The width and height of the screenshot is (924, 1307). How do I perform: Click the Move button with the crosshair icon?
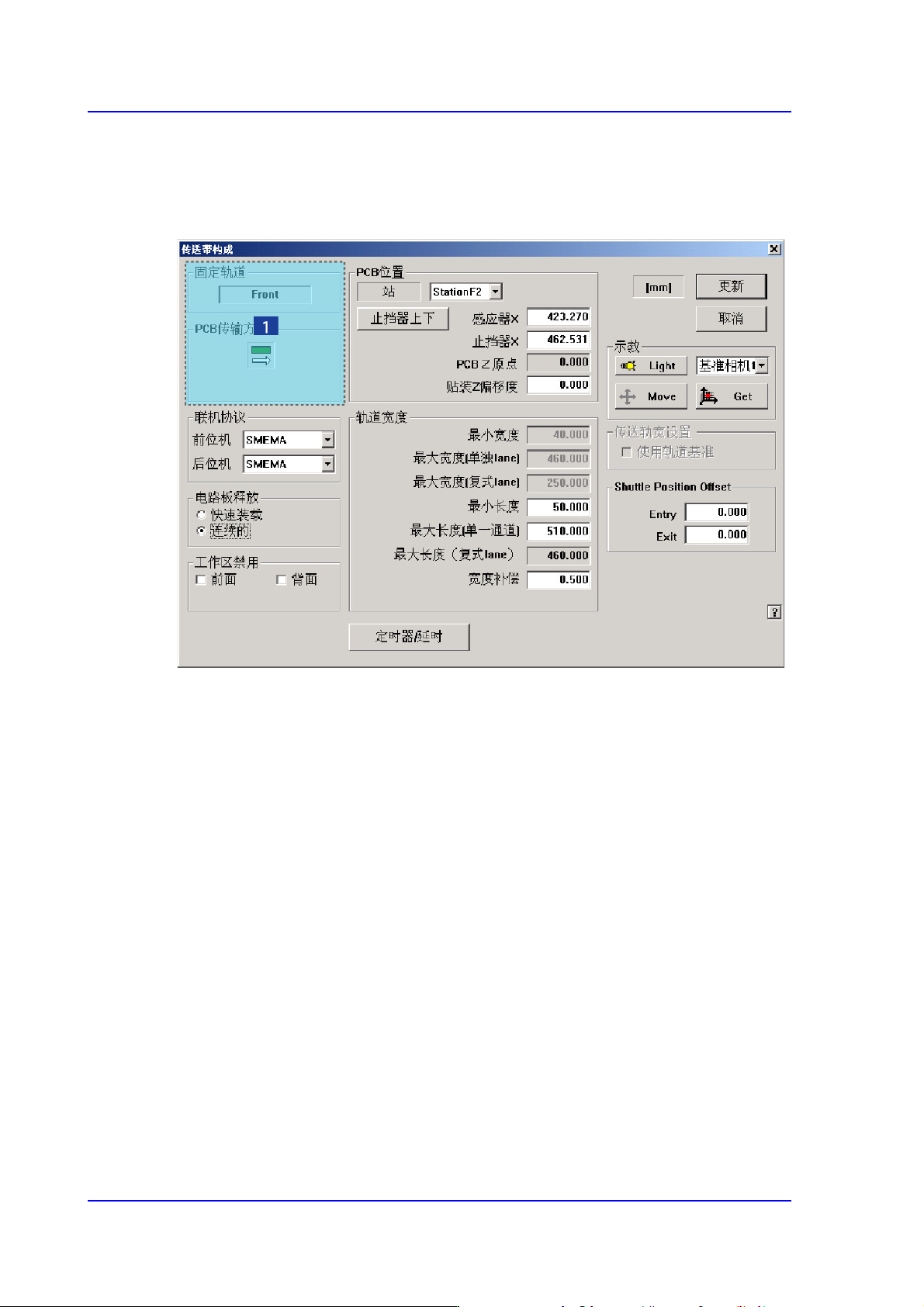pyautogui.click(x=651, y=396)
